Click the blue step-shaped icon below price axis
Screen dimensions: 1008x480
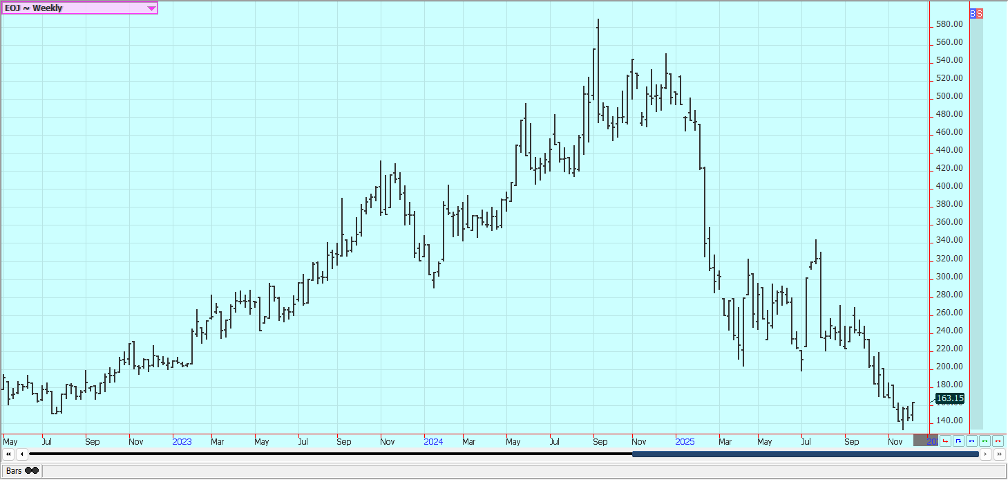point(959,440)
